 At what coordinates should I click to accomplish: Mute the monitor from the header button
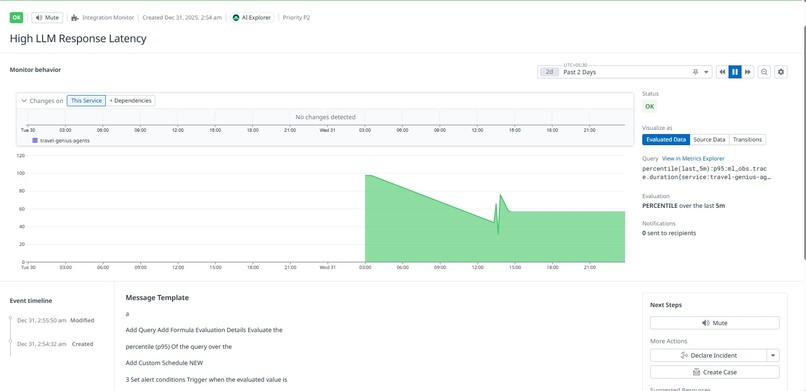47,17
